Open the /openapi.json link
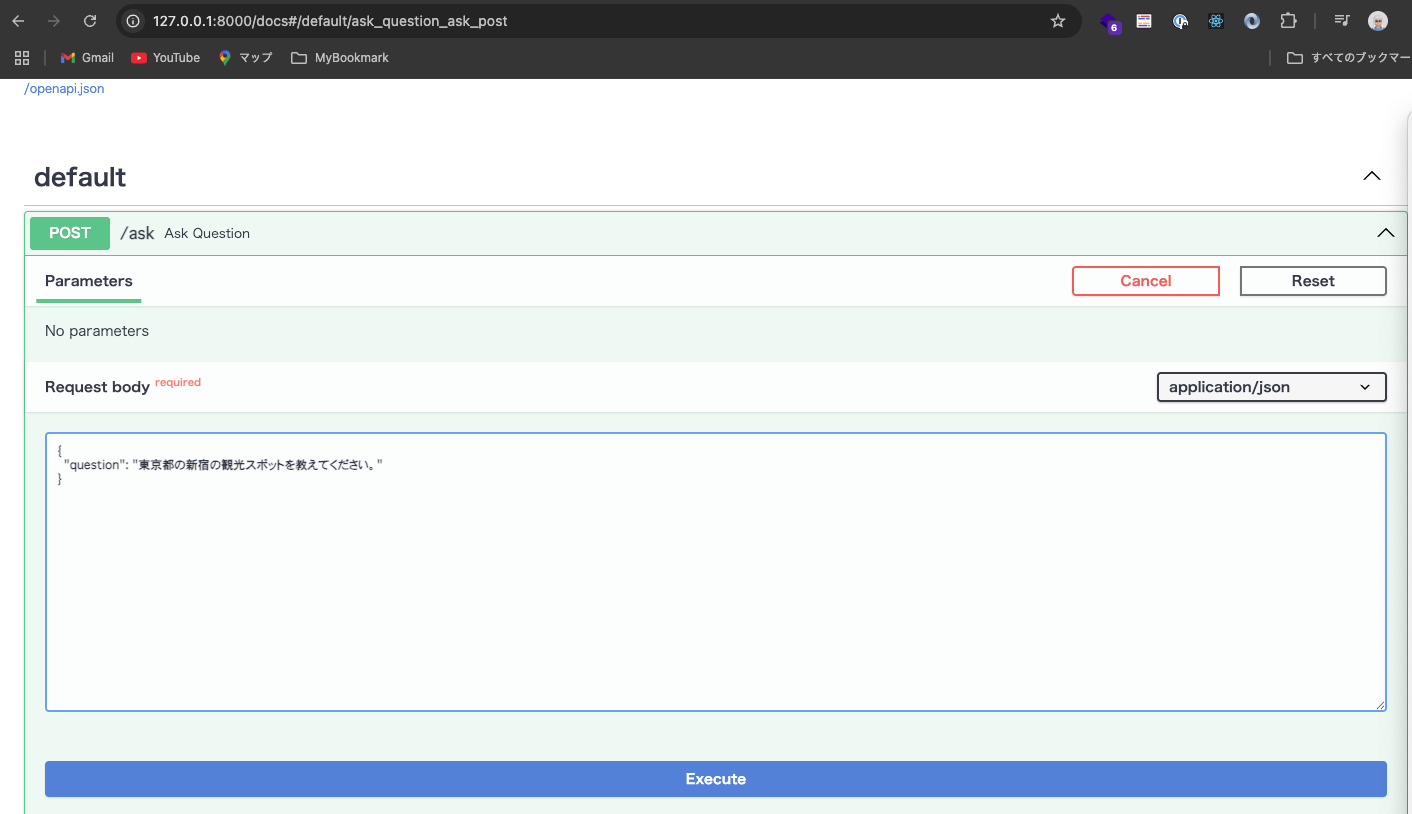Viewport: 1412px width, 814px height. coord(64,89)
